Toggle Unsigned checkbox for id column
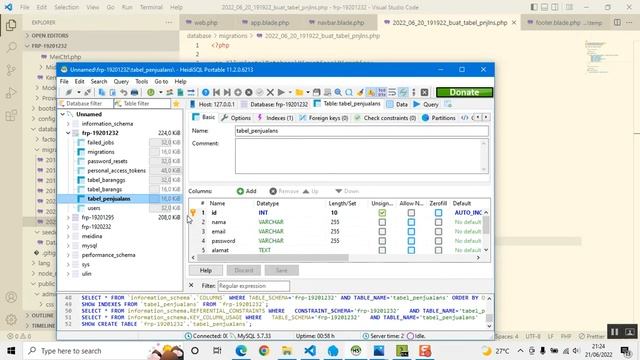This screenshot has height=360, width=640. coord(382,213)
